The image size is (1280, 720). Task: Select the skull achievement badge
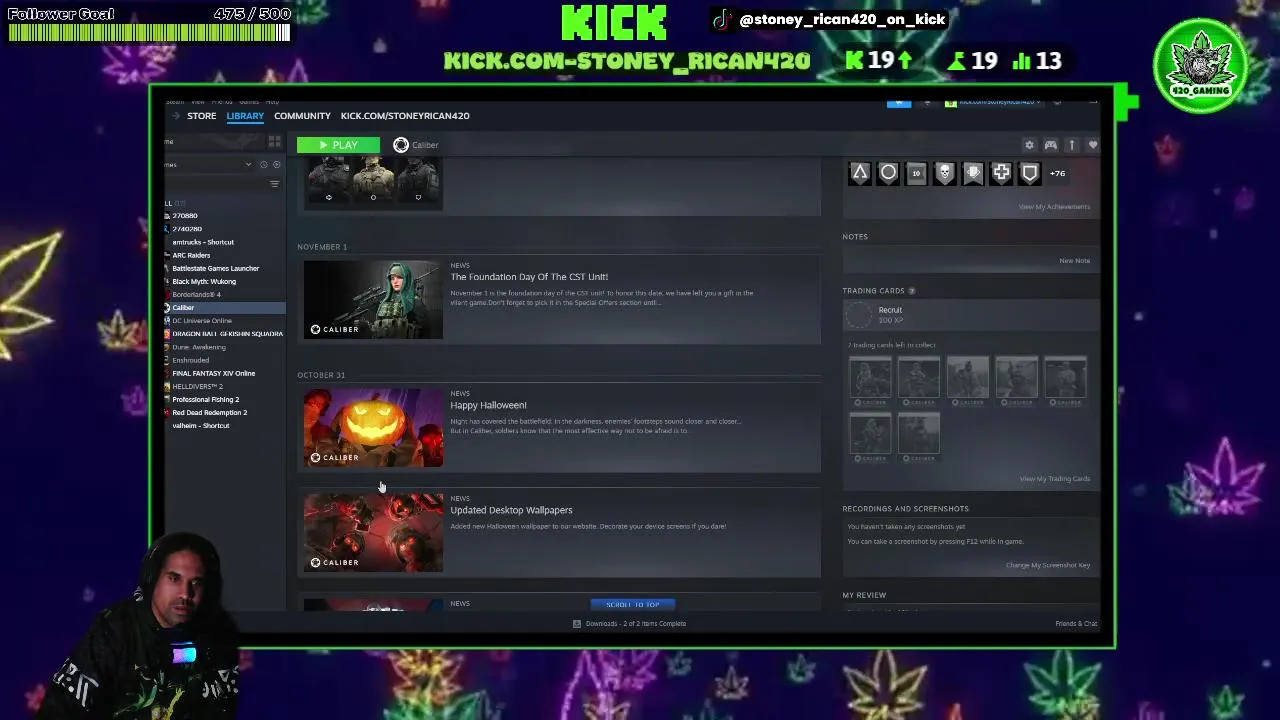(944, 173)
